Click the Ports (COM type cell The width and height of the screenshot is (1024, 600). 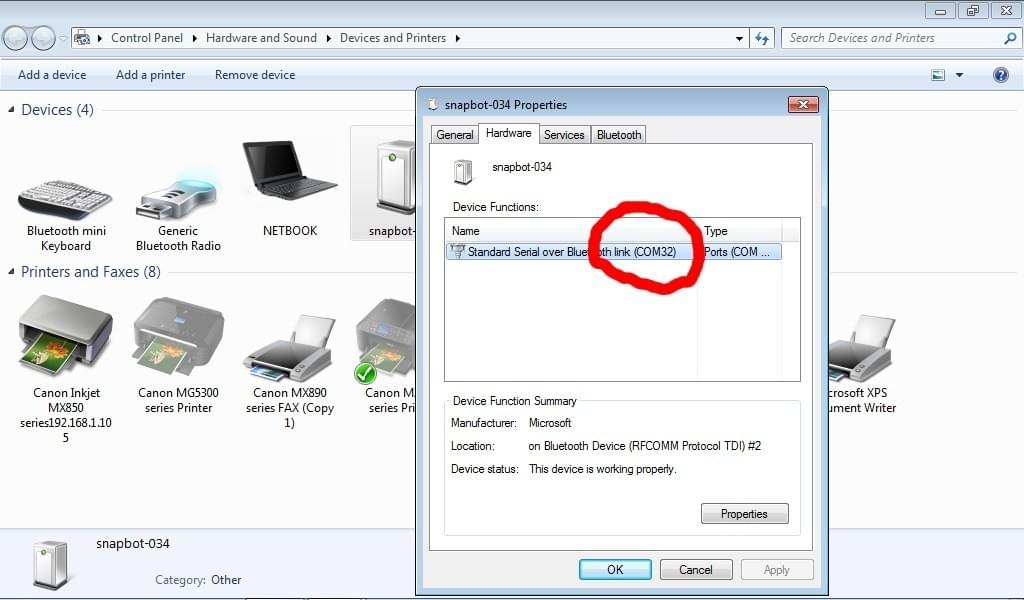click(737, 251)
